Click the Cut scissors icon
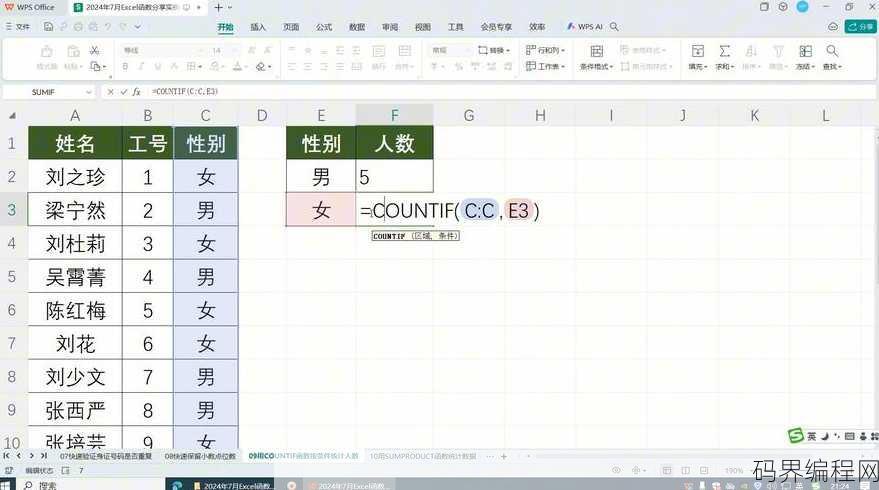The width and height of the screenshot is (879, 490). 94,51
